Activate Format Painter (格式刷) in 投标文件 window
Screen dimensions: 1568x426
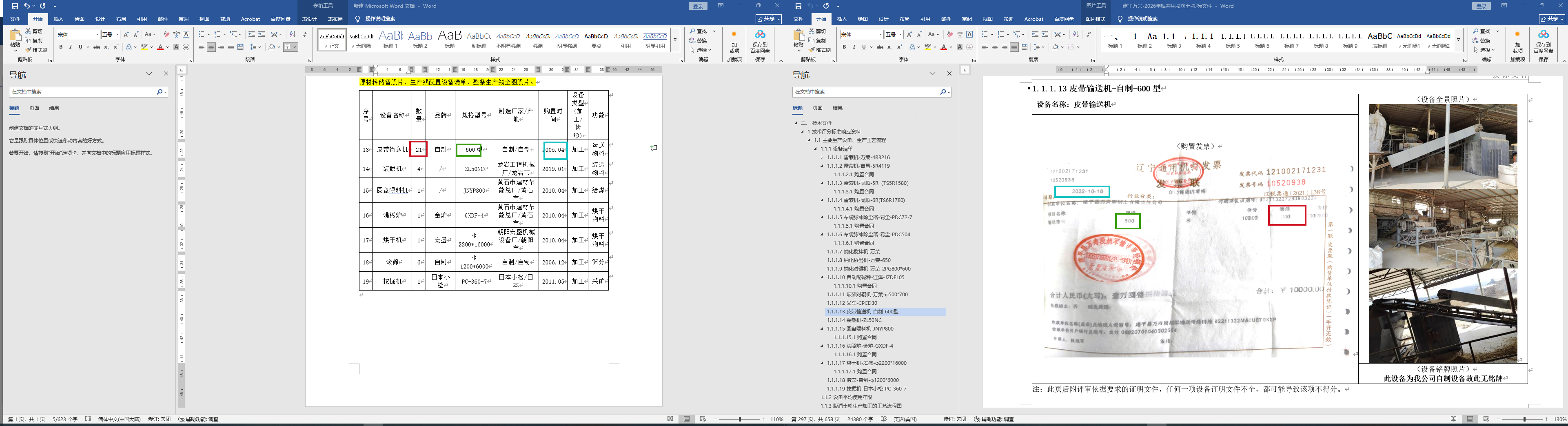click(x=819, y=50)
